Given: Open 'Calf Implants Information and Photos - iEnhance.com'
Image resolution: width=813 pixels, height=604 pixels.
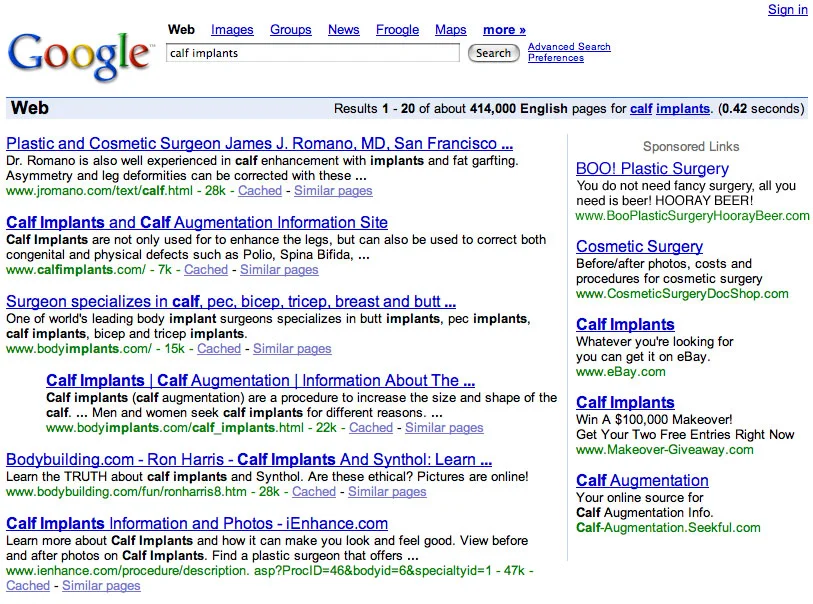Looking at the screenshot, I should click(x=197, y=524).
